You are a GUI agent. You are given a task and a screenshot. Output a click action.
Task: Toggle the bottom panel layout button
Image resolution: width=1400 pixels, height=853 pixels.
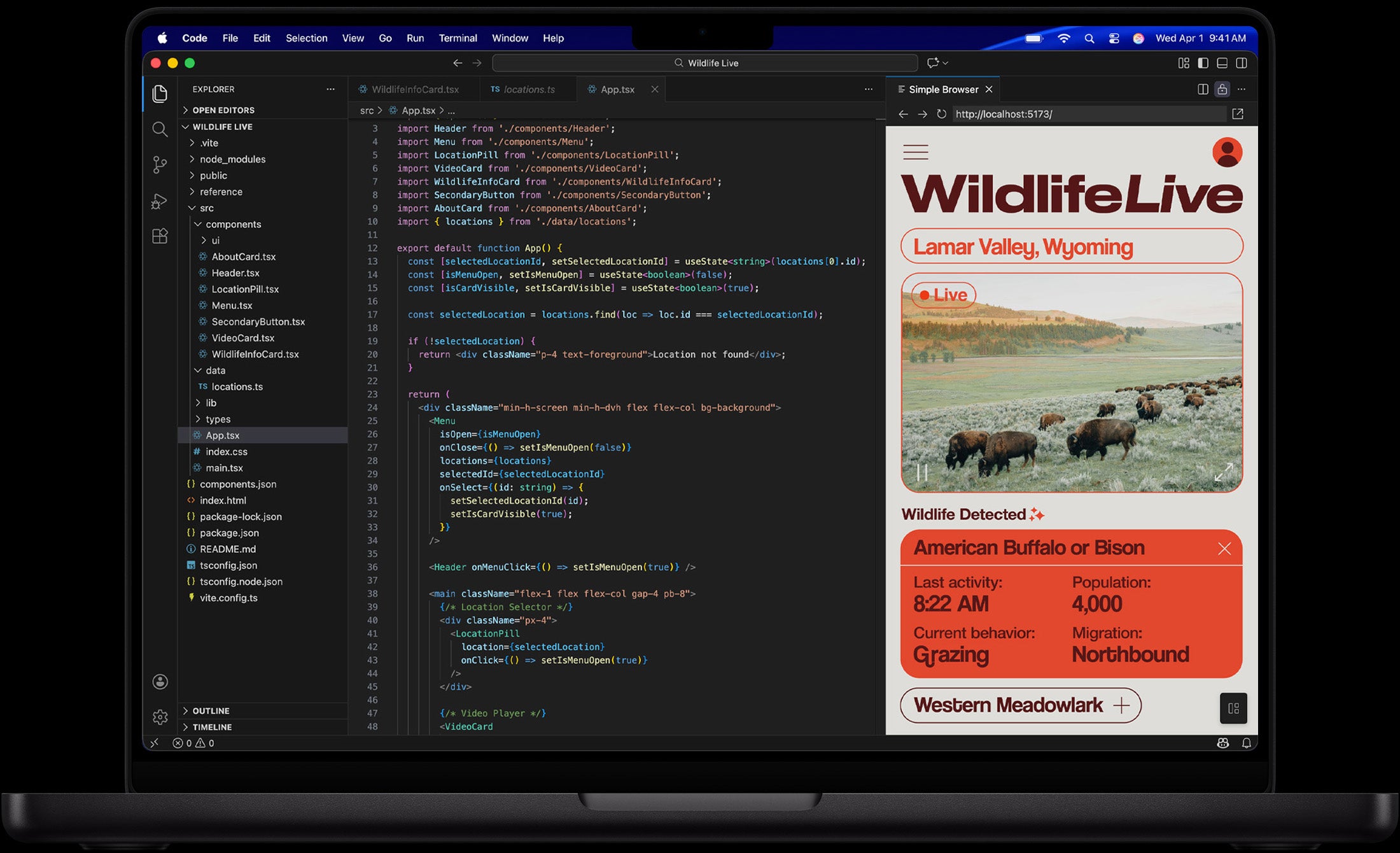point(1222,63)
